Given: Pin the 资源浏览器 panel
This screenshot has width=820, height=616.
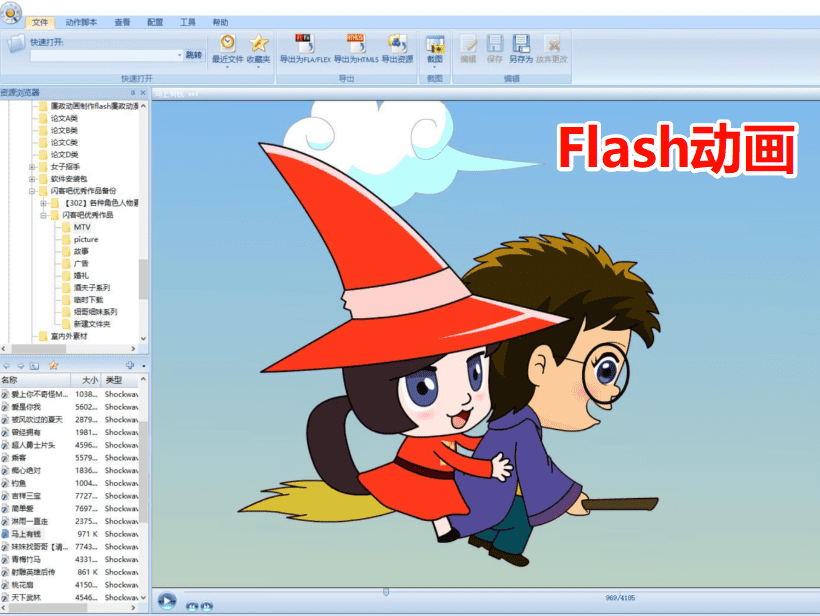Looking at the screenshot, I should (x=133, y=93).
